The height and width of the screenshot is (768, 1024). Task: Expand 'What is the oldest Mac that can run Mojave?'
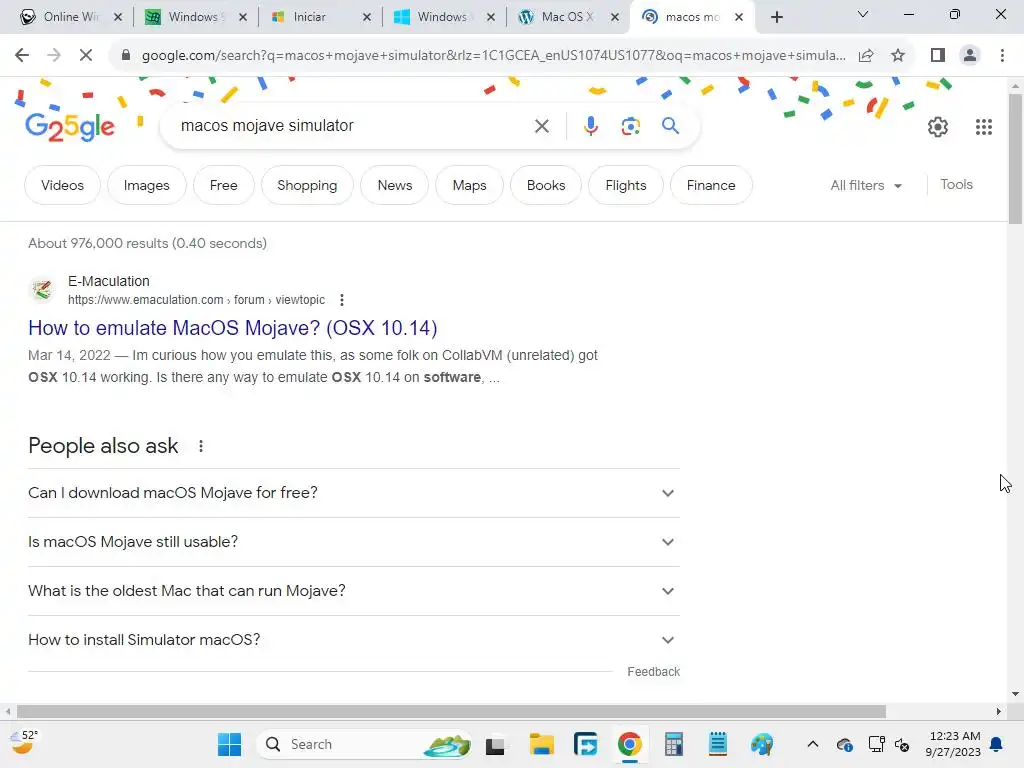pos(353,591)
